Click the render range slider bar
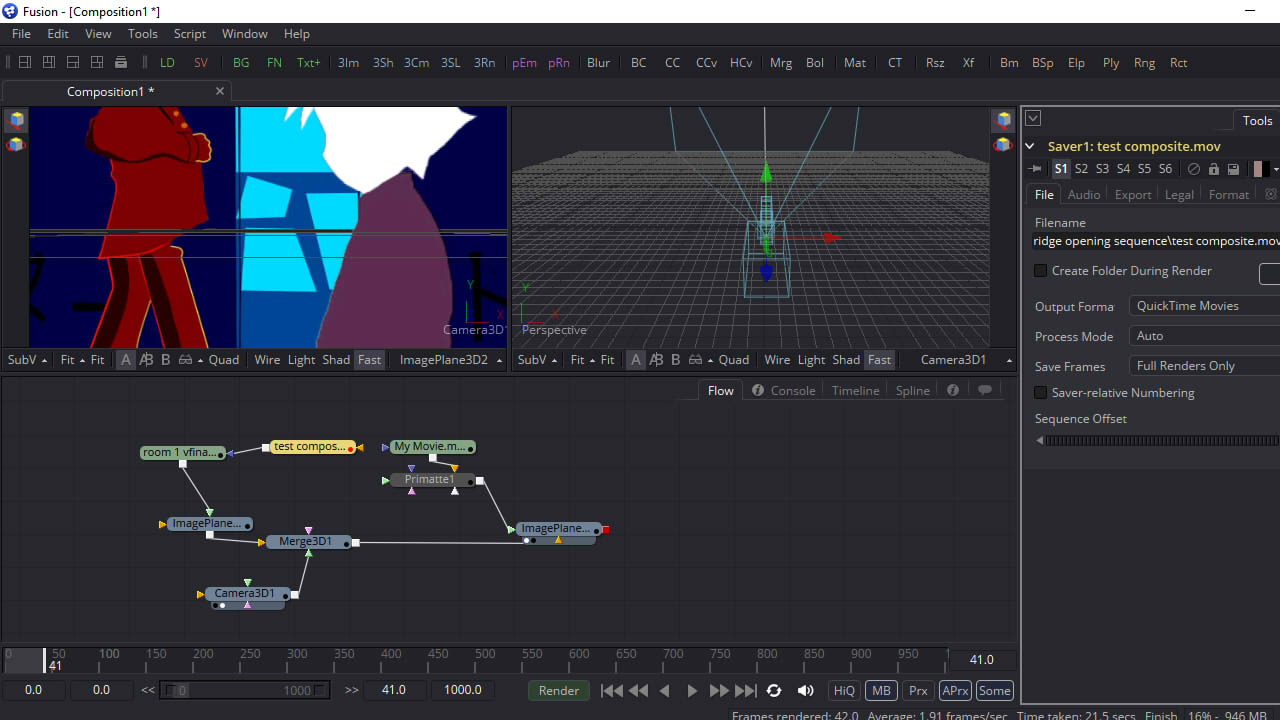Viewport: 1280px width, 720px height. point(246,690)
